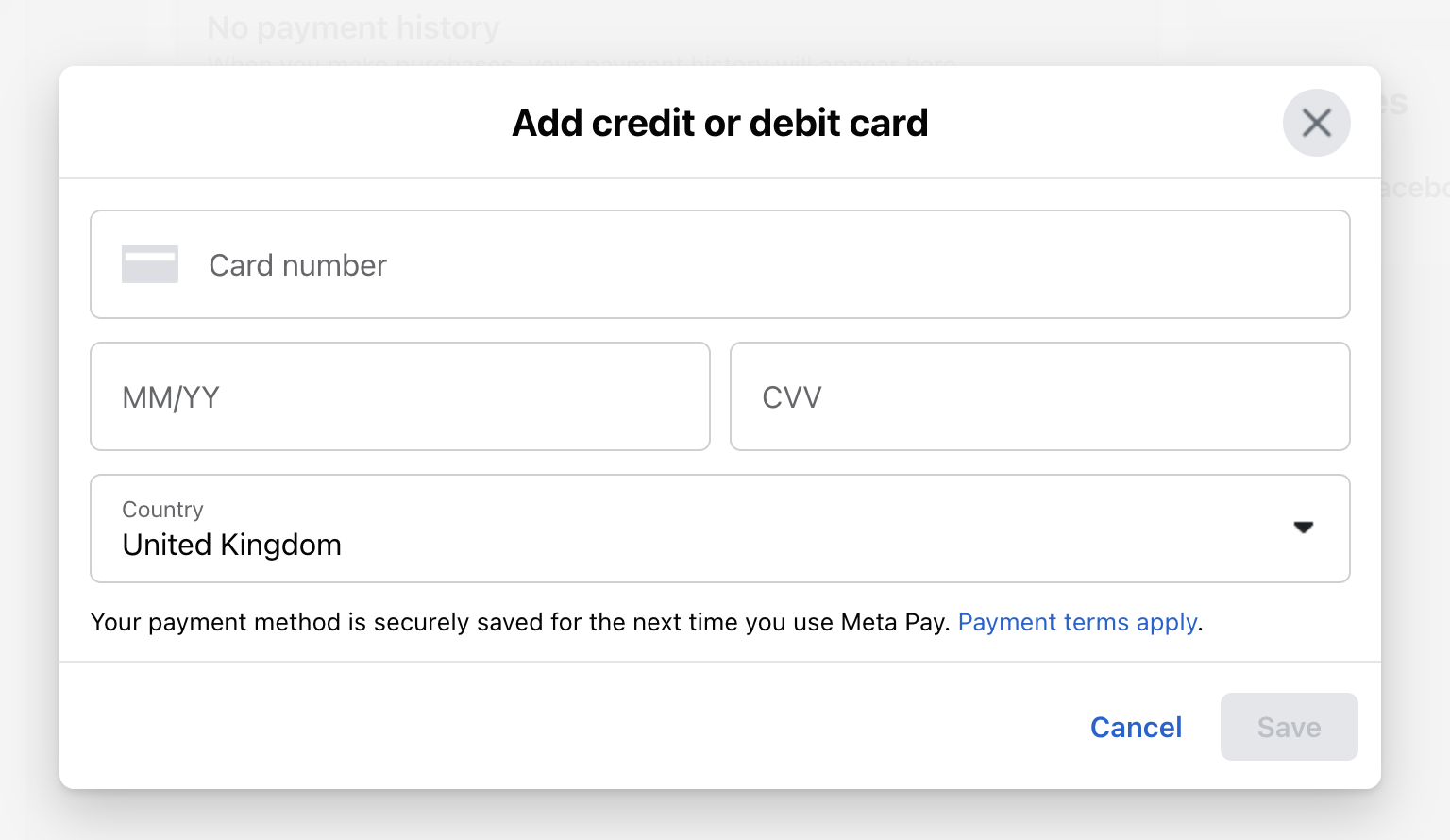Click the 'MM/YY' placeholder text
This screenshot has width=1450, height=840.
tap(171, 397)
